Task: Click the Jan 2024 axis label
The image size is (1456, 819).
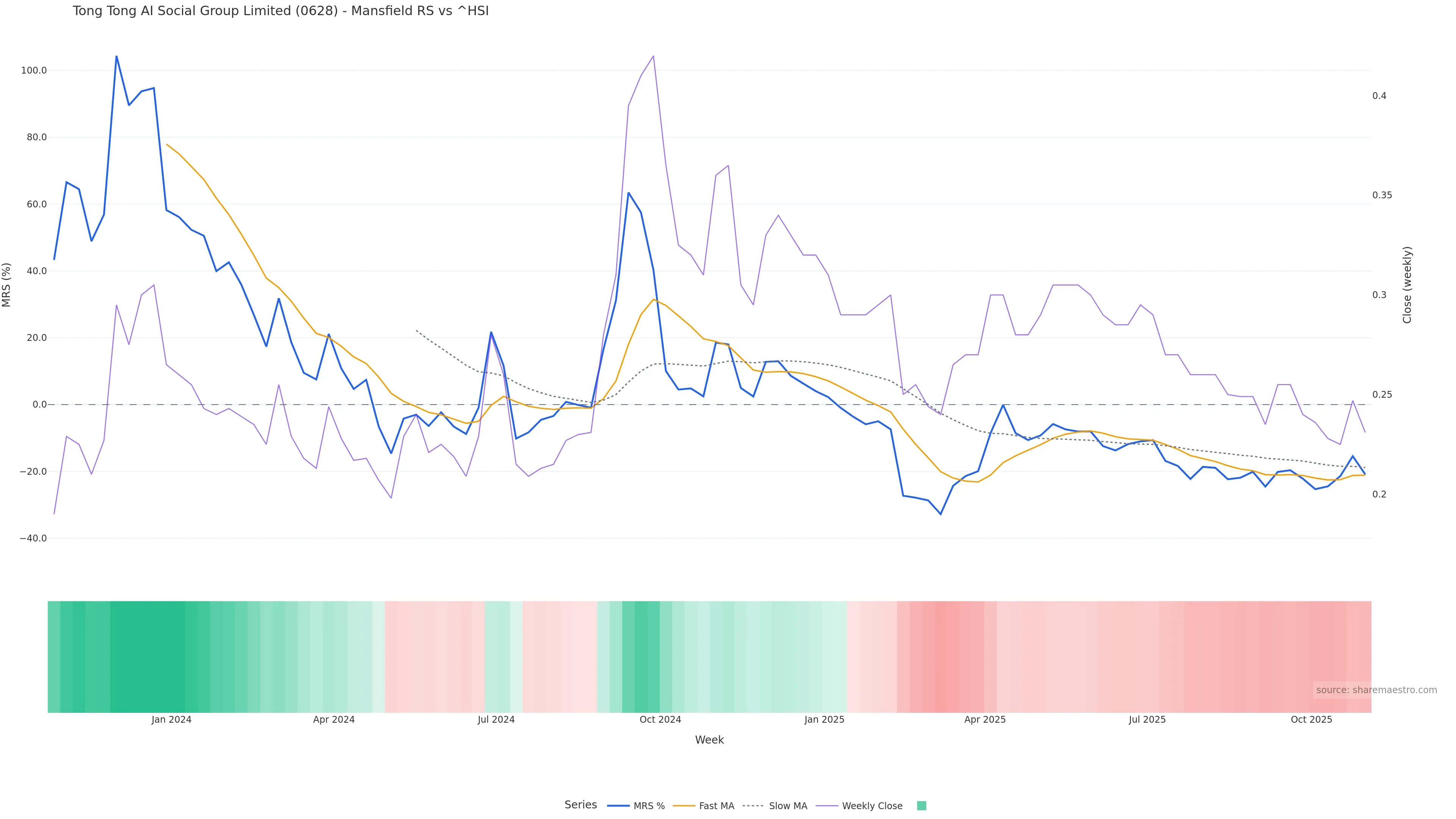Action: click(x=171, y=720)
